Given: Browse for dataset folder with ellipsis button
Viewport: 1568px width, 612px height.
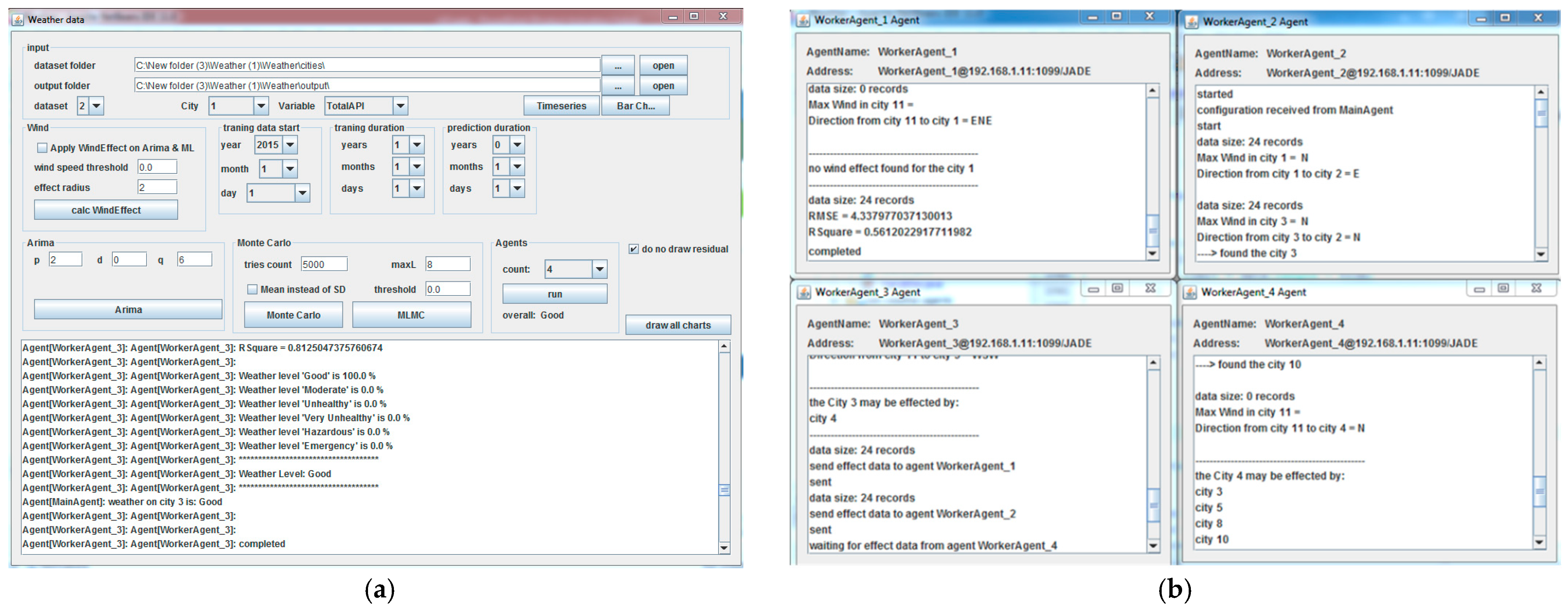Looking at the screenshot, I should 617,66.
